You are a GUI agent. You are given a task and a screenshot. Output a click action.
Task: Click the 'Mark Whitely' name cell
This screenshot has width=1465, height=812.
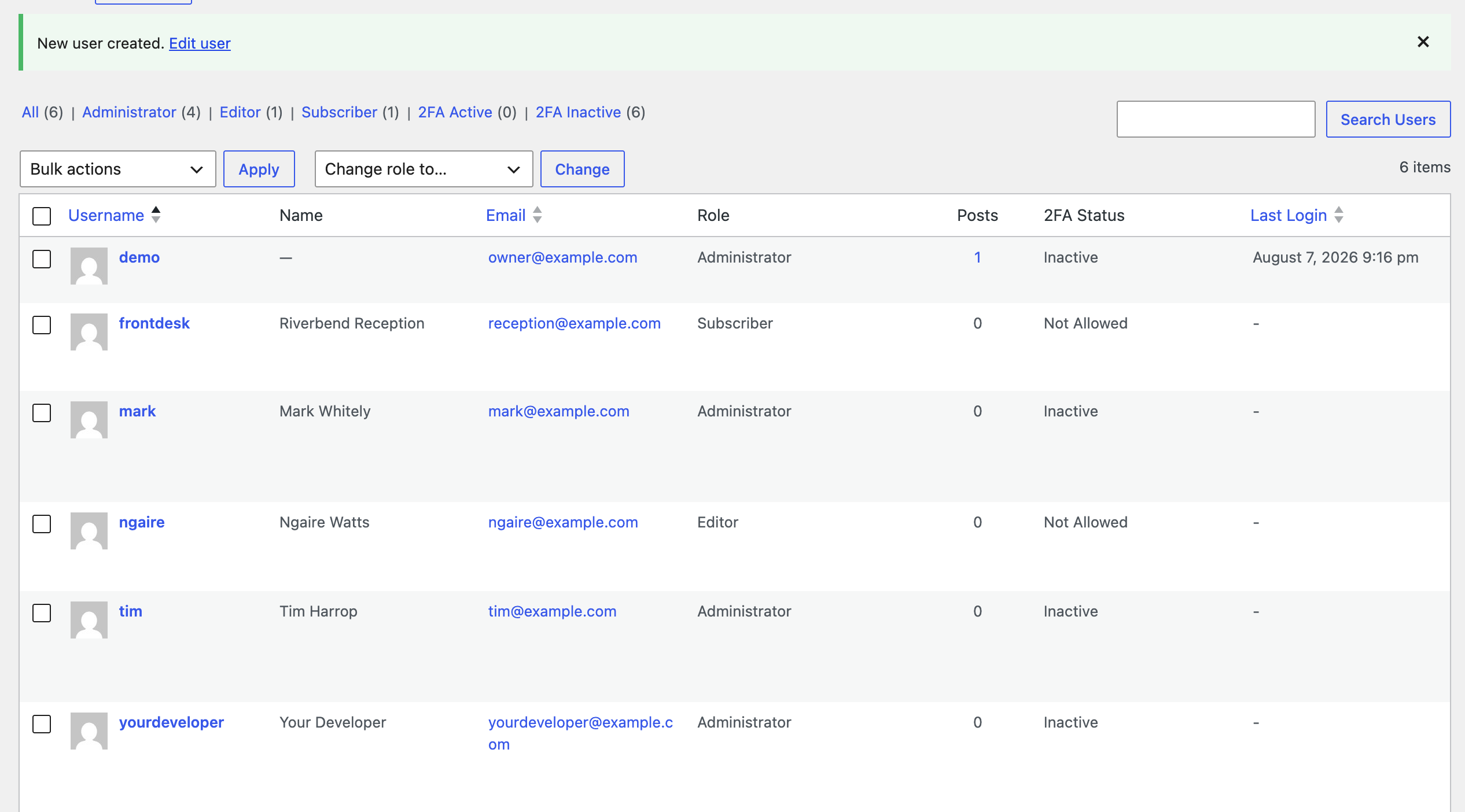pos(325,411)
